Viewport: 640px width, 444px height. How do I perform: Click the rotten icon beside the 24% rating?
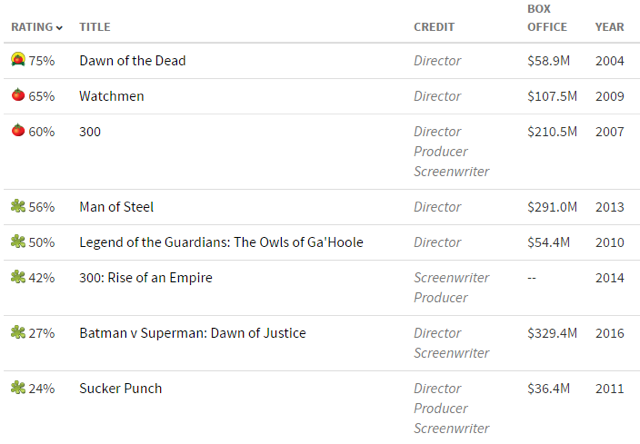pyautogui.click(x=18, y=387)
